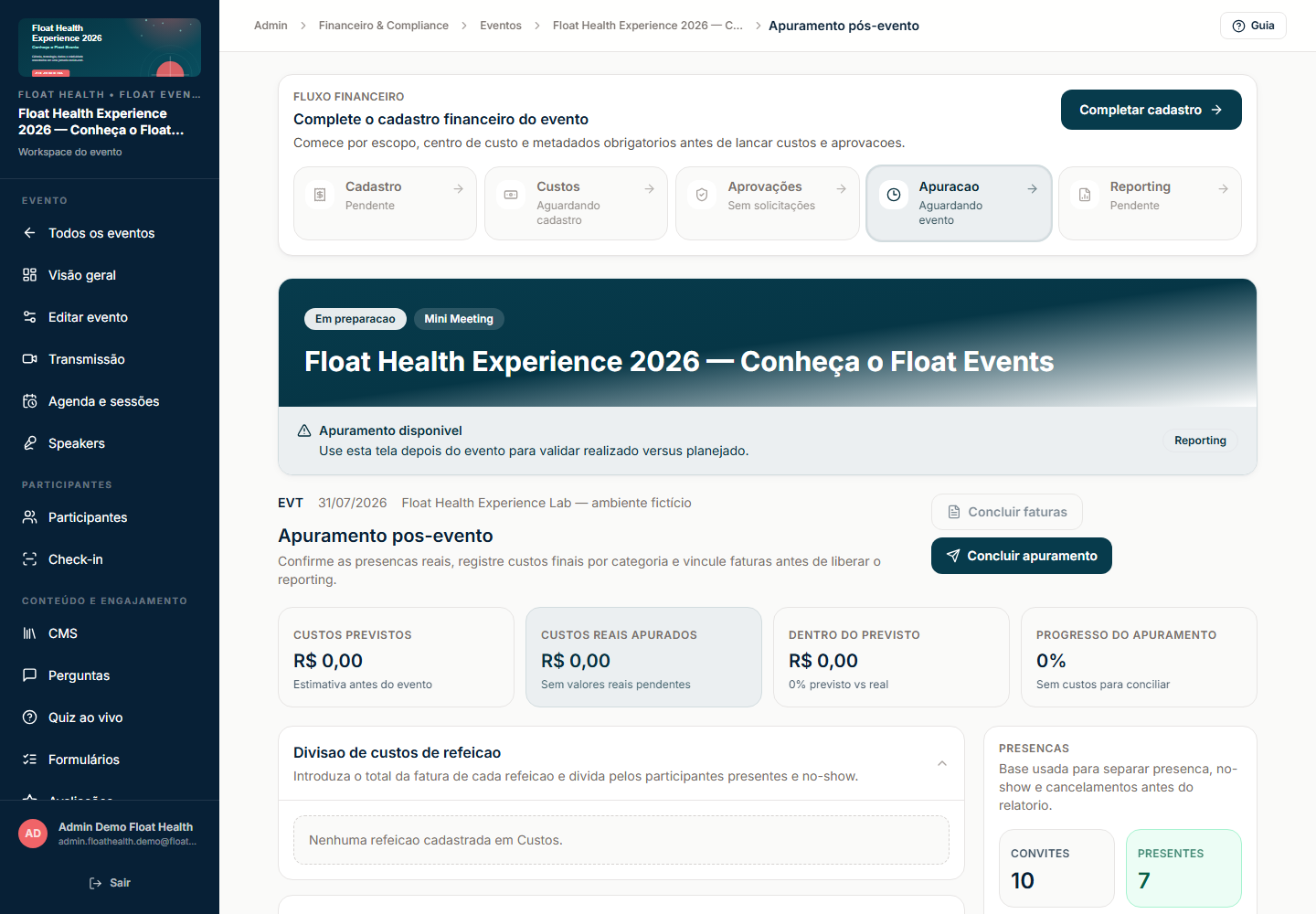Click the Editar evento sliders icon
Image resolution: width=1316 pixels, height=914 pixels.
click(29, 317)
